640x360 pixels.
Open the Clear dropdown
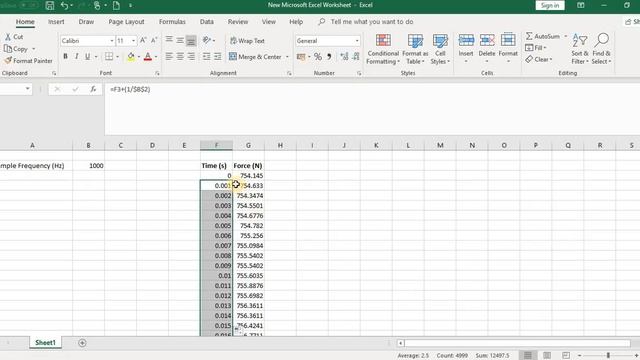click(539, 60)
